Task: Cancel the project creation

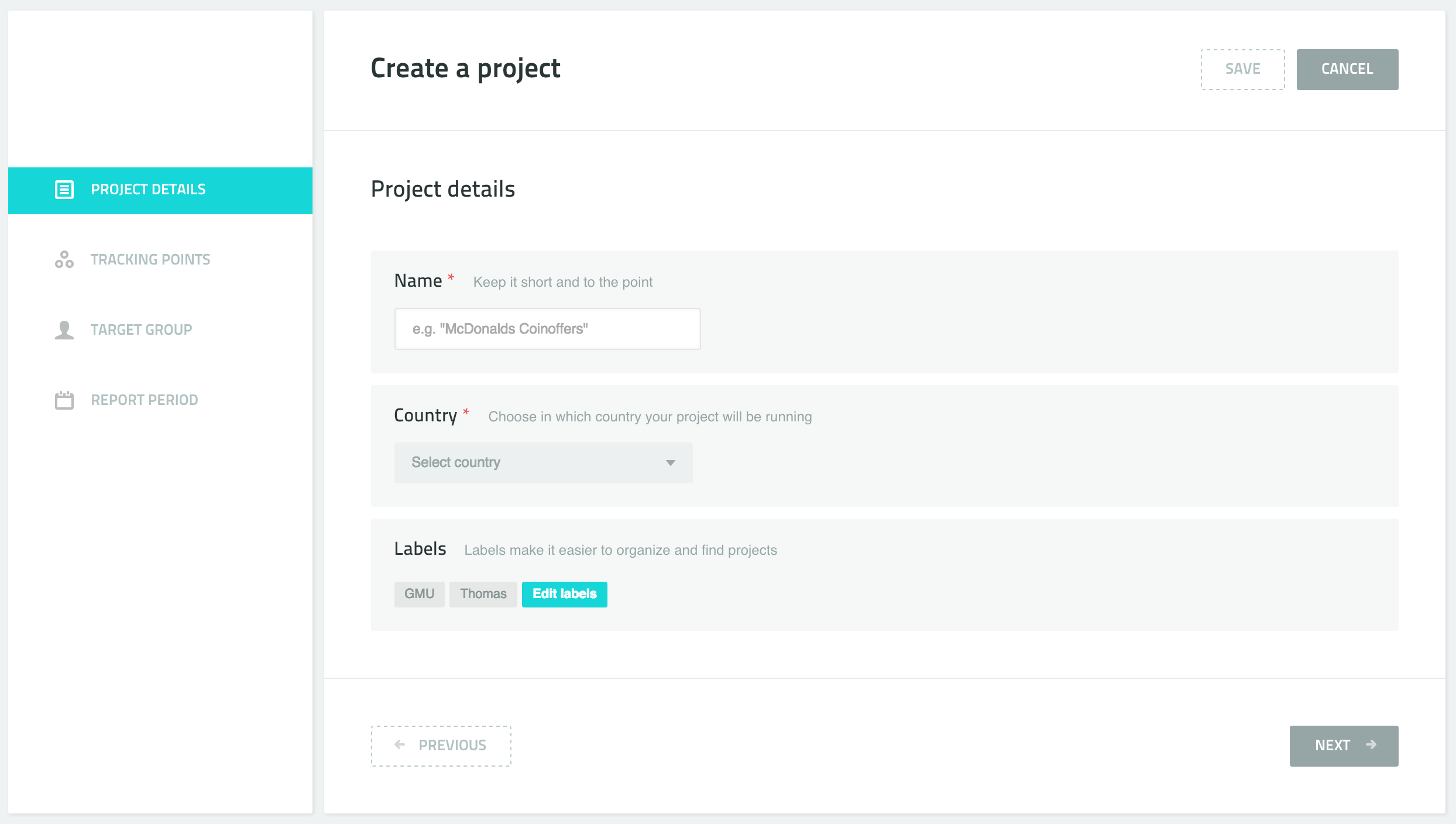Action: (1347, 69)
